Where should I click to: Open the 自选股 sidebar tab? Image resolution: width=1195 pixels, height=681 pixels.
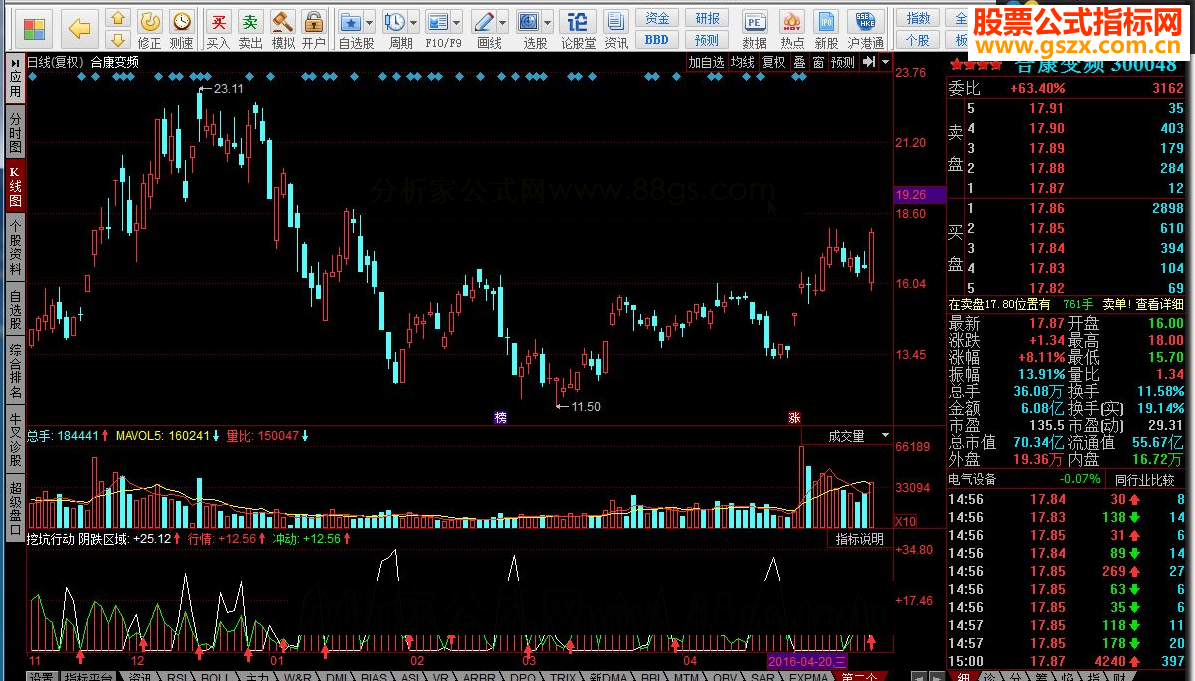(x=15, y=309)
